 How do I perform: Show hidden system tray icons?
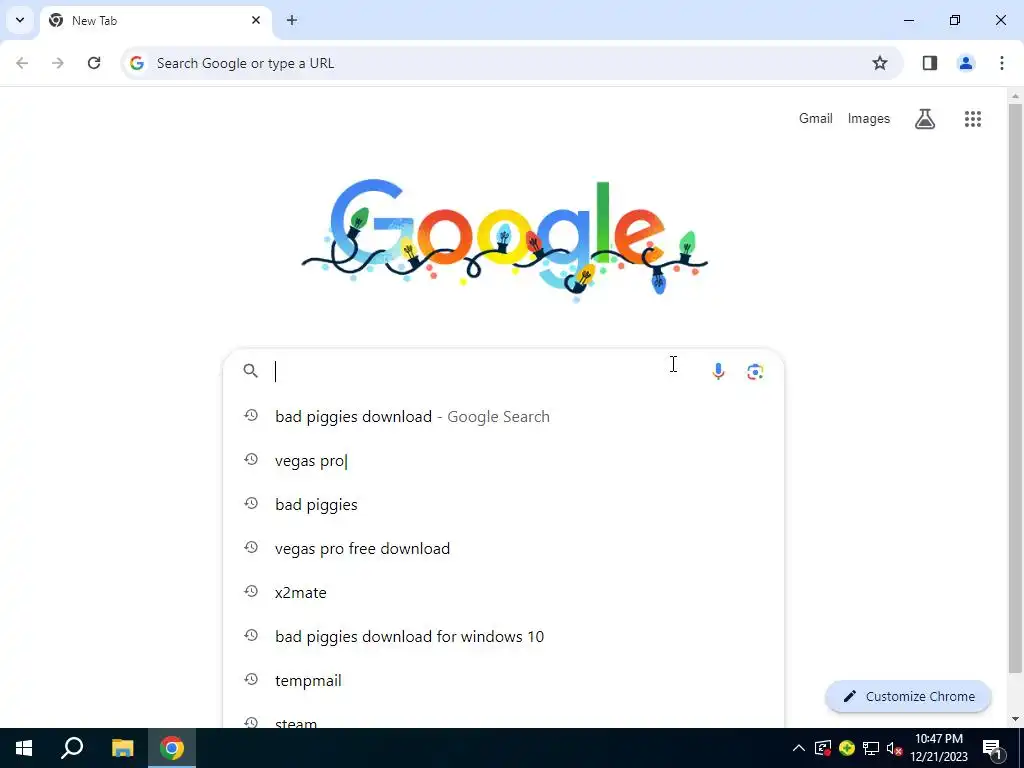point(799,748)
